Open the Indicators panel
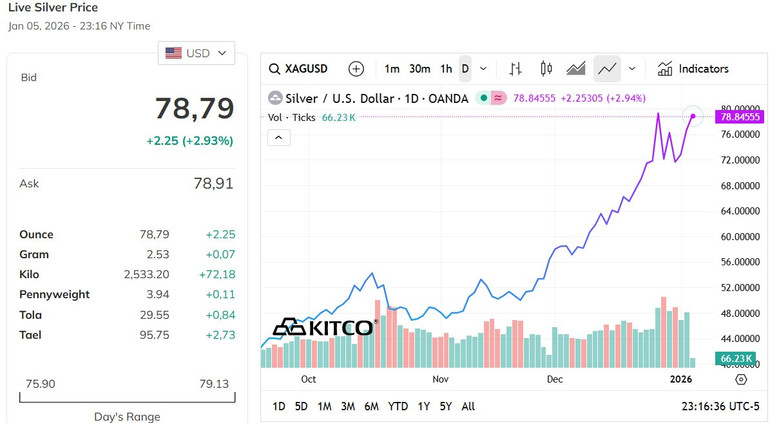This screenshot has width=770, height=423. [693, 69]
